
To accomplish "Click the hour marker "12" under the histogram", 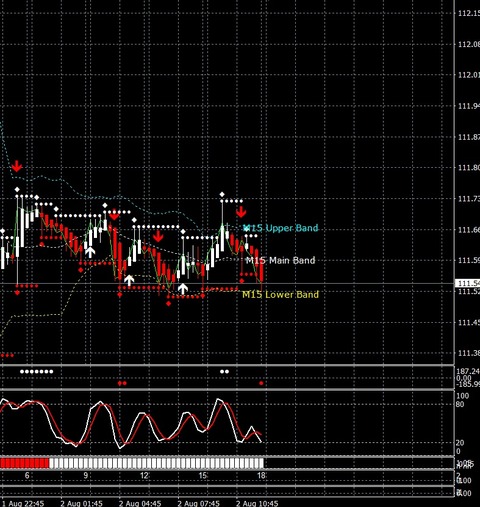I will coord(144,475).
